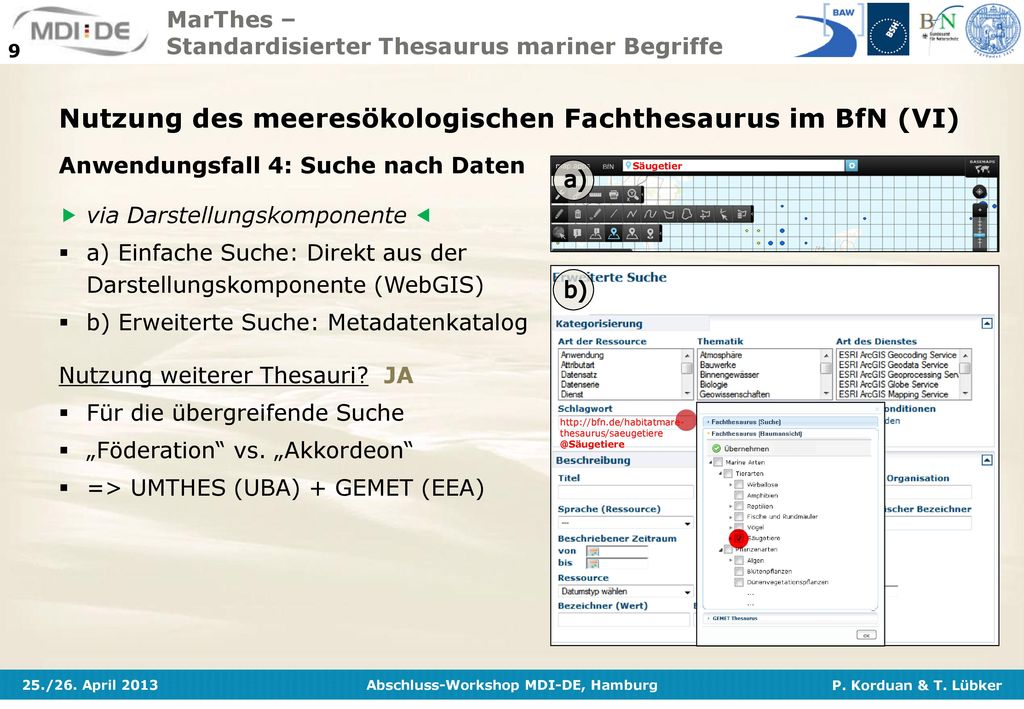
Task: Open the 'Datumstyp wählen' dropdown
Action: (x=626, y=591)
